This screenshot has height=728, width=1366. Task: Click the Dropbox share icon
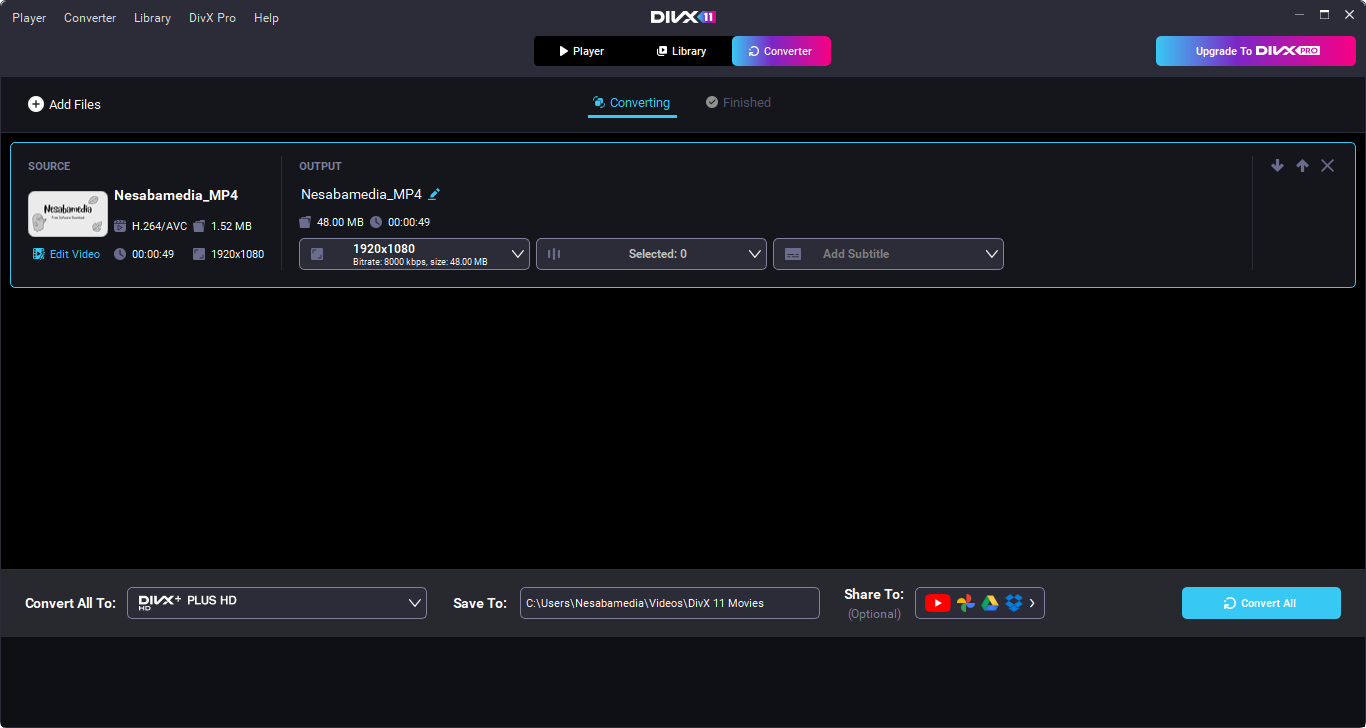point(1014,603)
